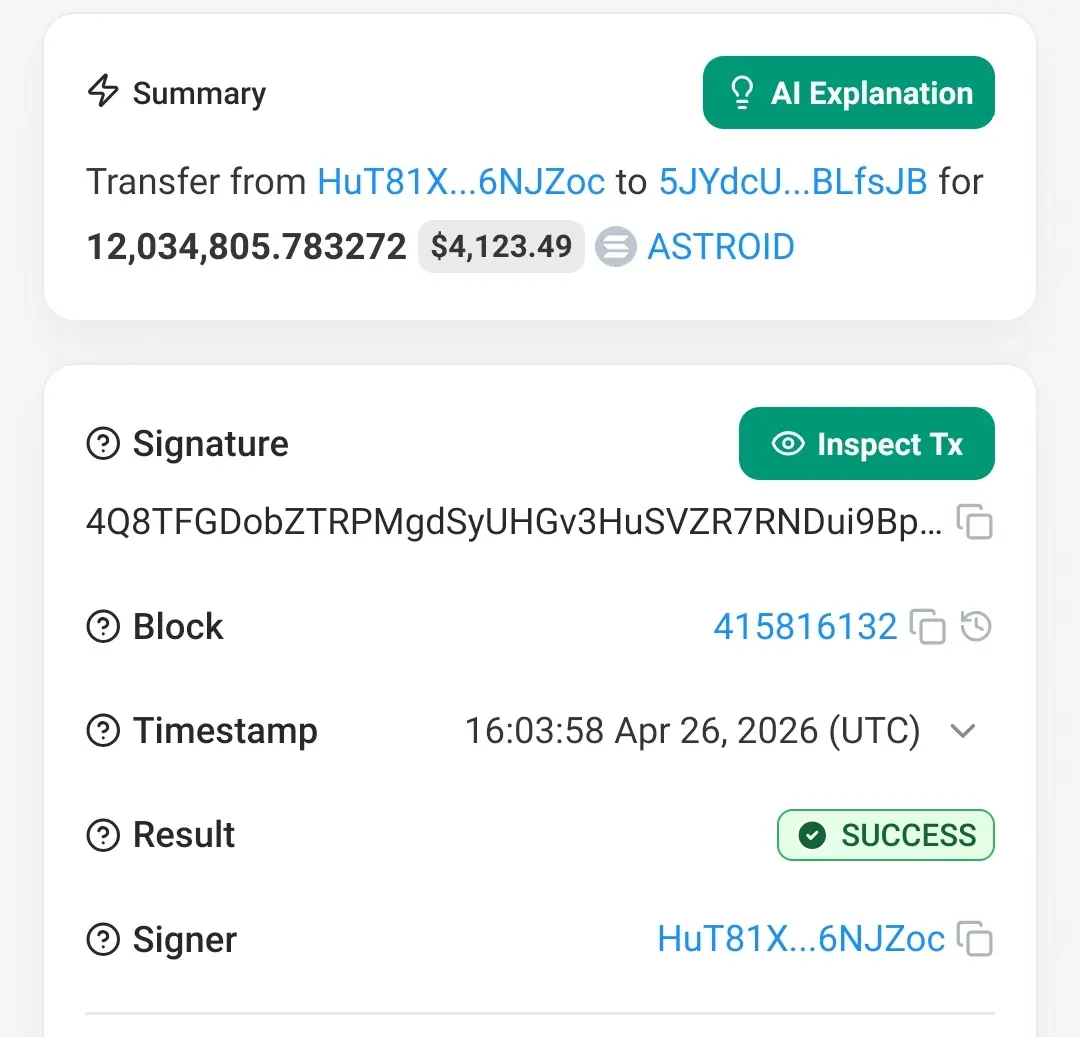Image resolution: width=1080 pixels, height=1037 pixels.
Task: Open the ASTROID token link
Action: click(x=720, y=247)
